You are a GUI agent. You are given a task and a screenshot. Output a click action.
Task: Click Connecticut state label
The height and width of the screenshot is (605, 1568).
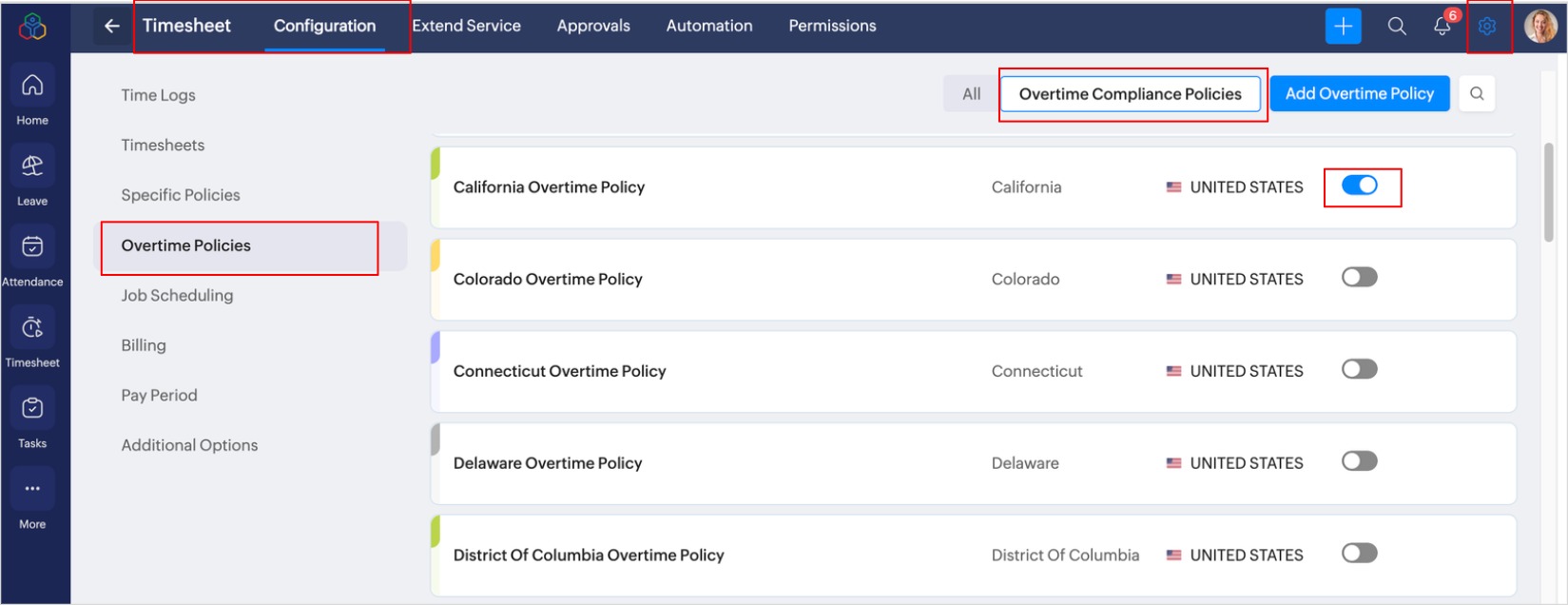click(1036, 371)
